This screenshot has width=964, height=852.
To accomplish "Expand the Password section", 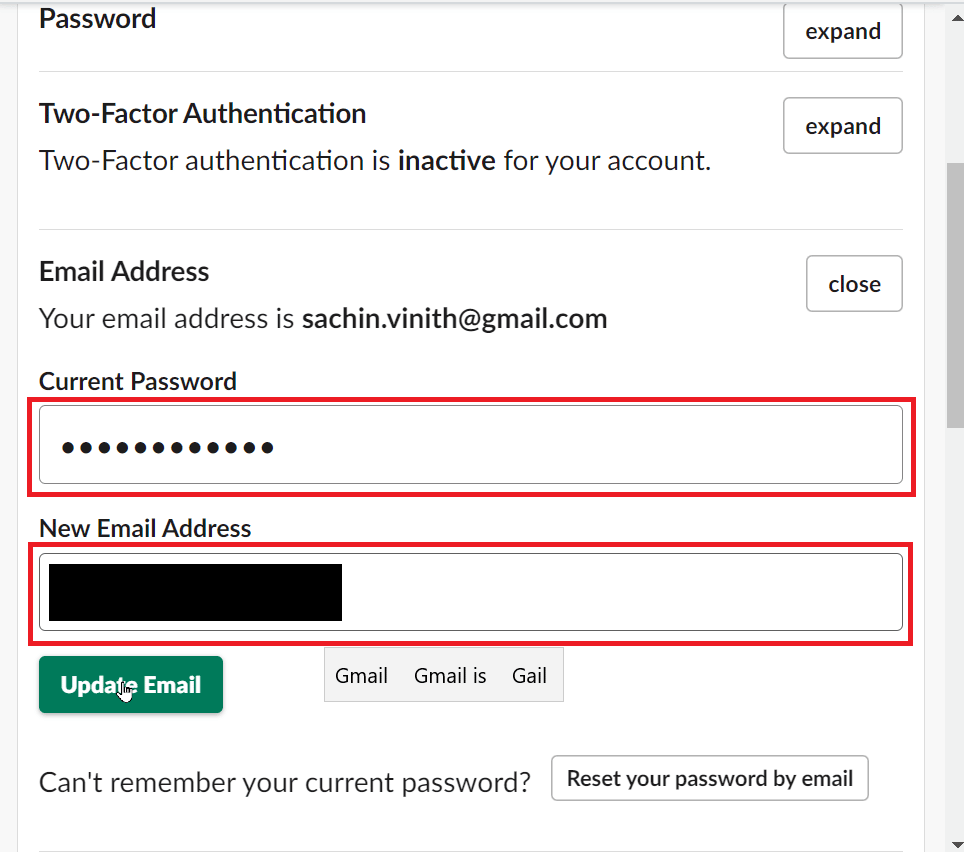I will click(x=842, y=31).
